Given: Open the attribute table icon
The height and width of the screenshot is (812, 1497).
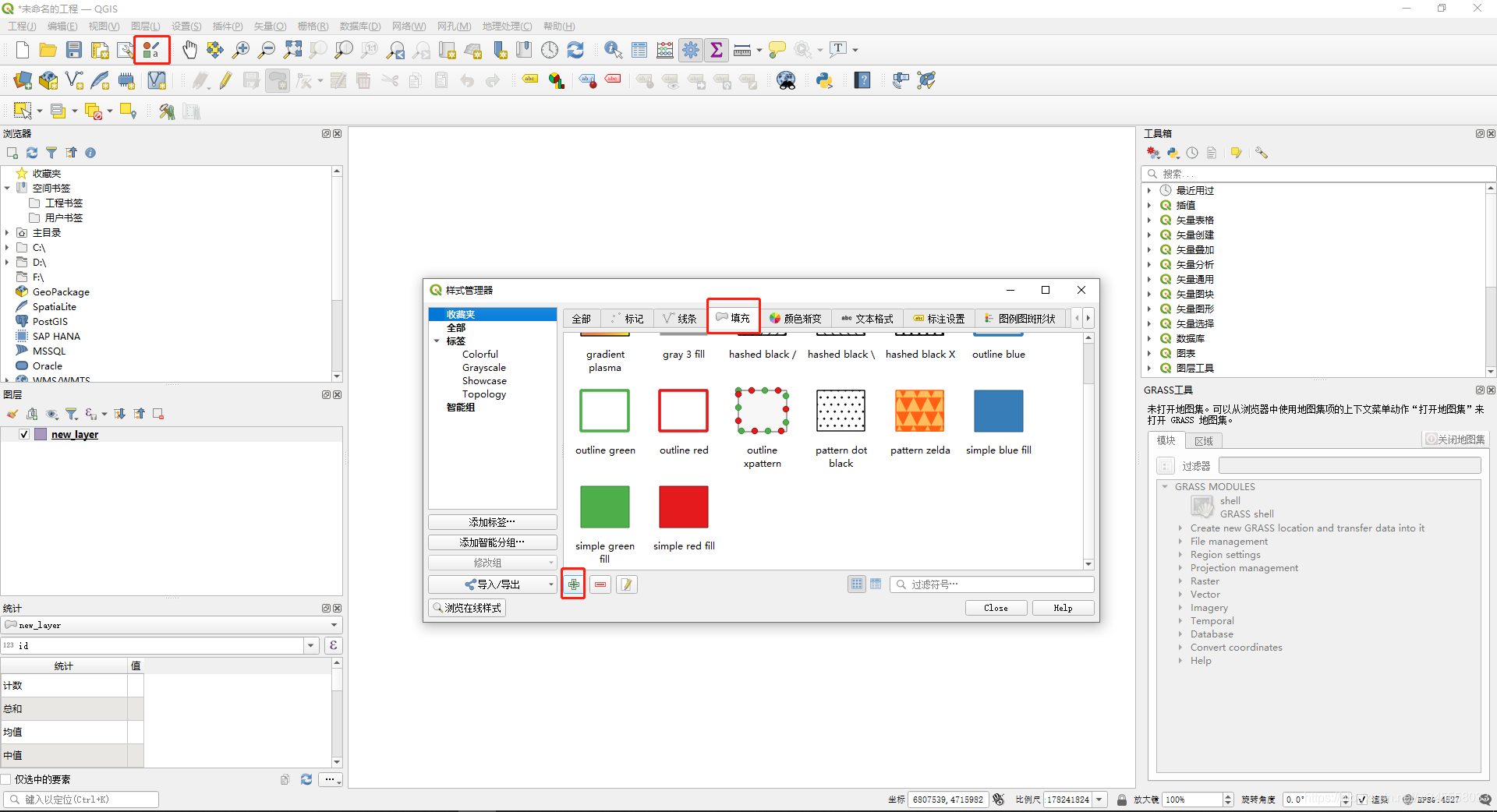Looking at the screenshot, I should pyautogui.click(x=639, y=50).
